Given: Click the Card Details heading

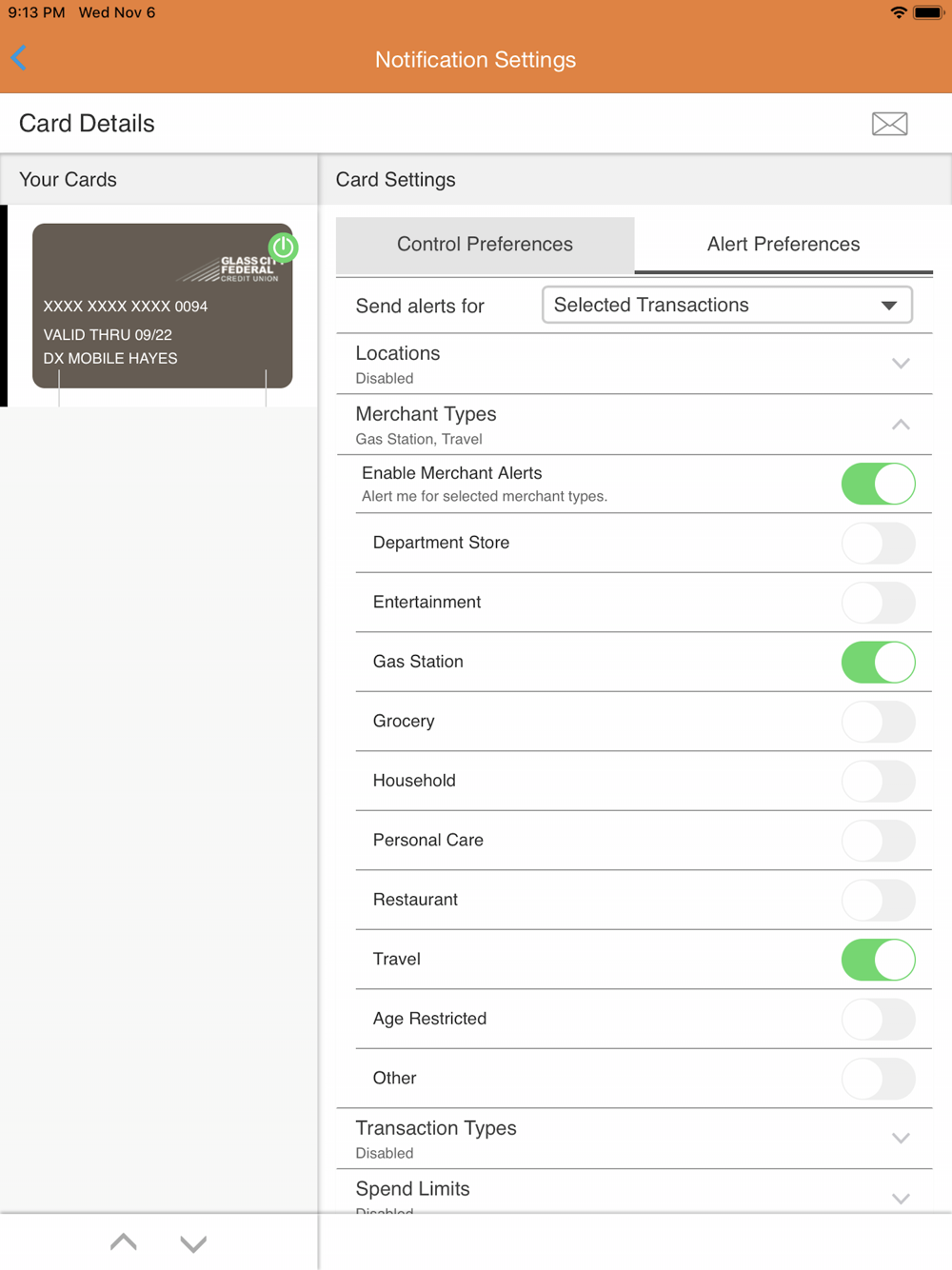Looking at the screenshot, I should 87,124.
